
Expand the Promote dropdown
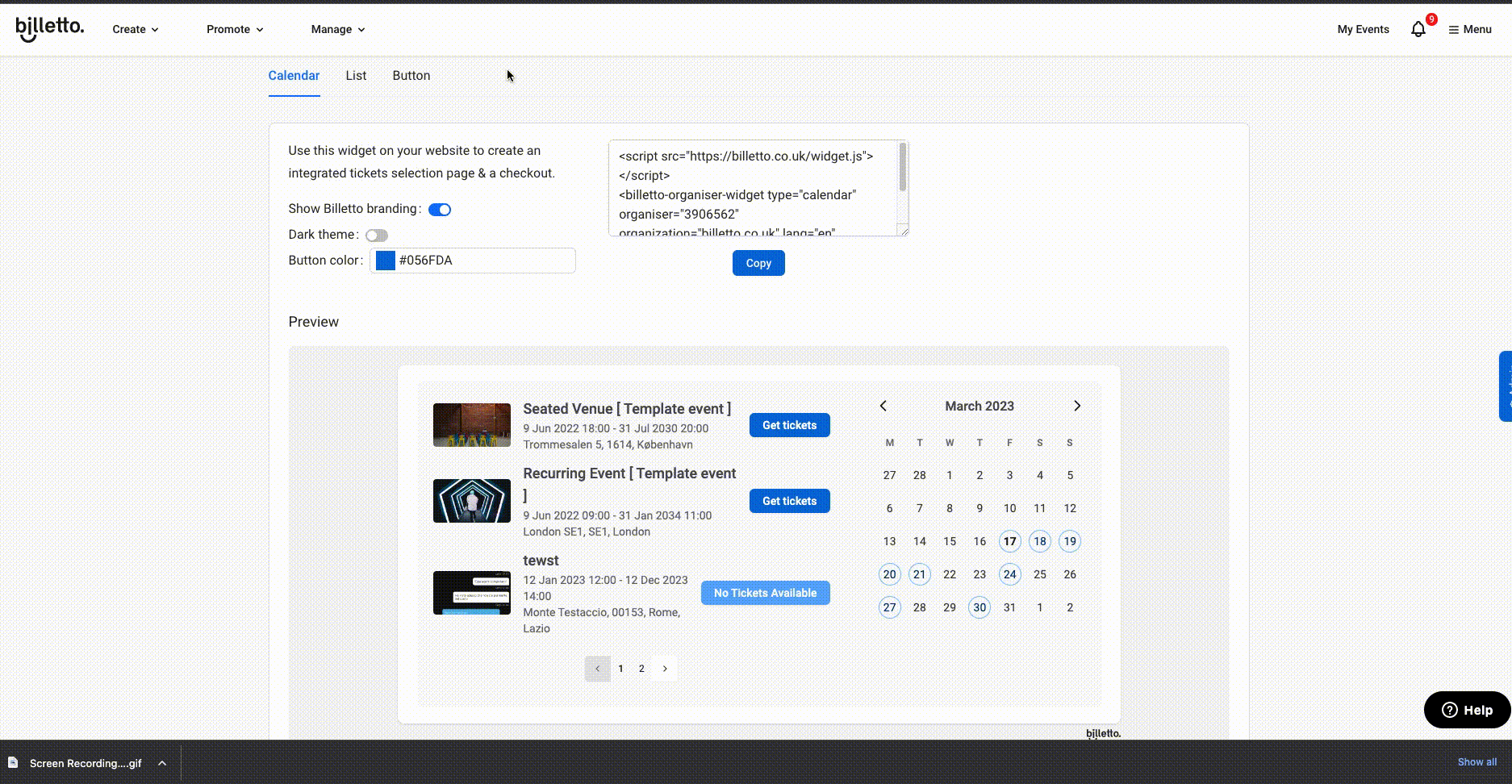click(x=235, y=29)
